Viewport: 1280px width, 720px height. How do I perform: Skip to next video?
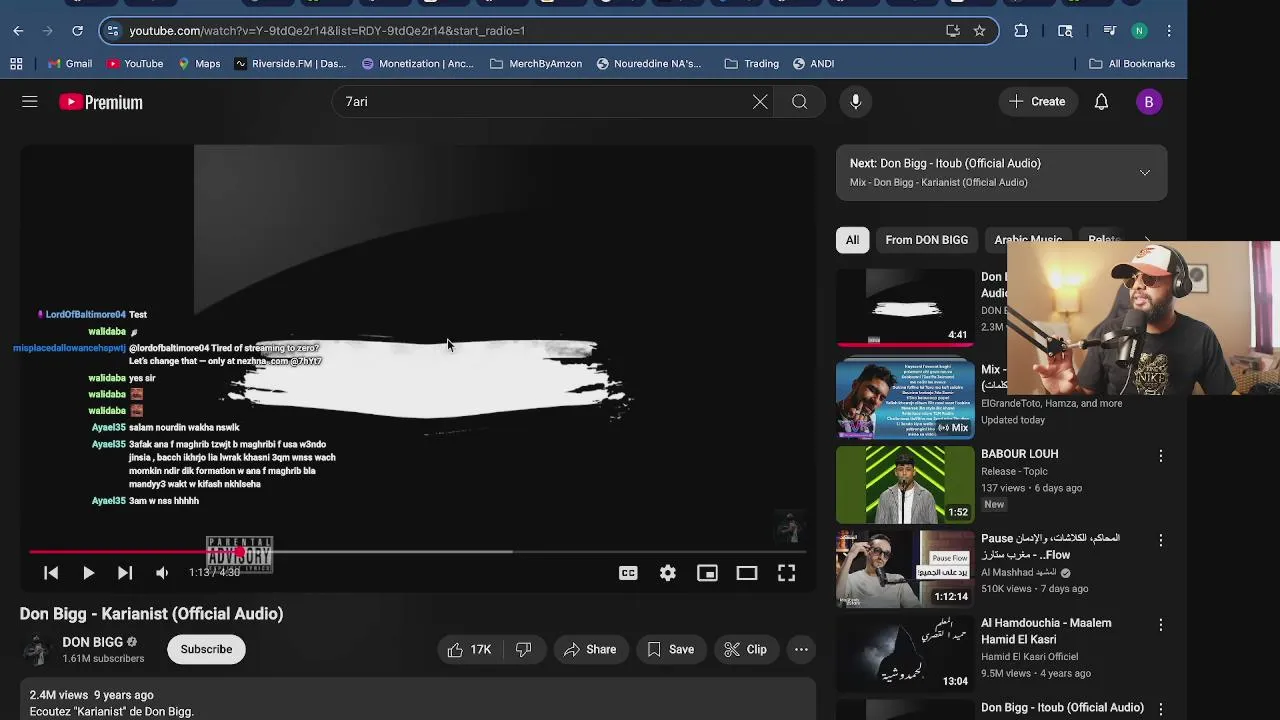[125, 573]
